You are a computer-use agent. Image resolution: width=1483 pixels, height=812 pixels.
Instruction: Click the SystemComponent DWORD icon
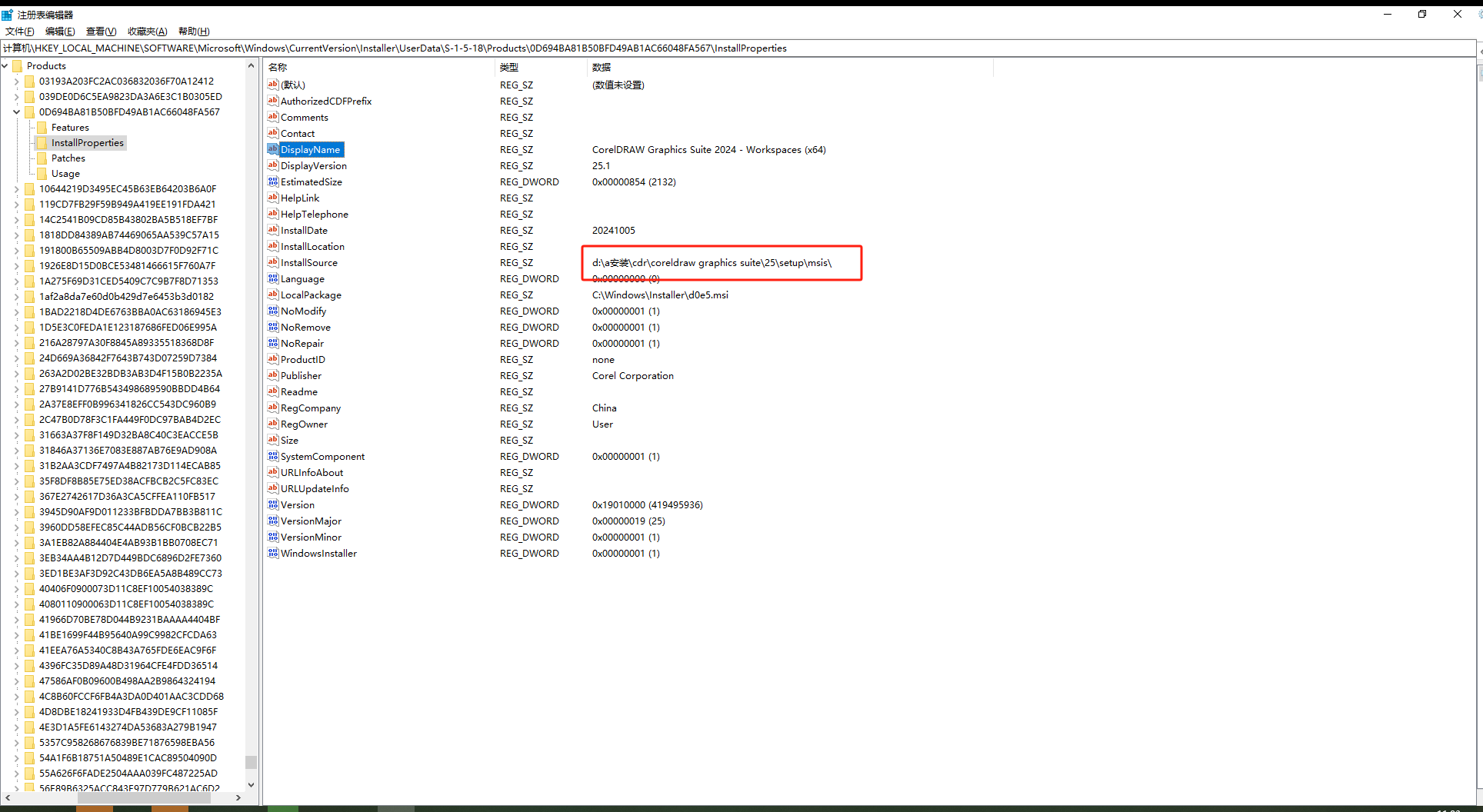click(272, 456)
